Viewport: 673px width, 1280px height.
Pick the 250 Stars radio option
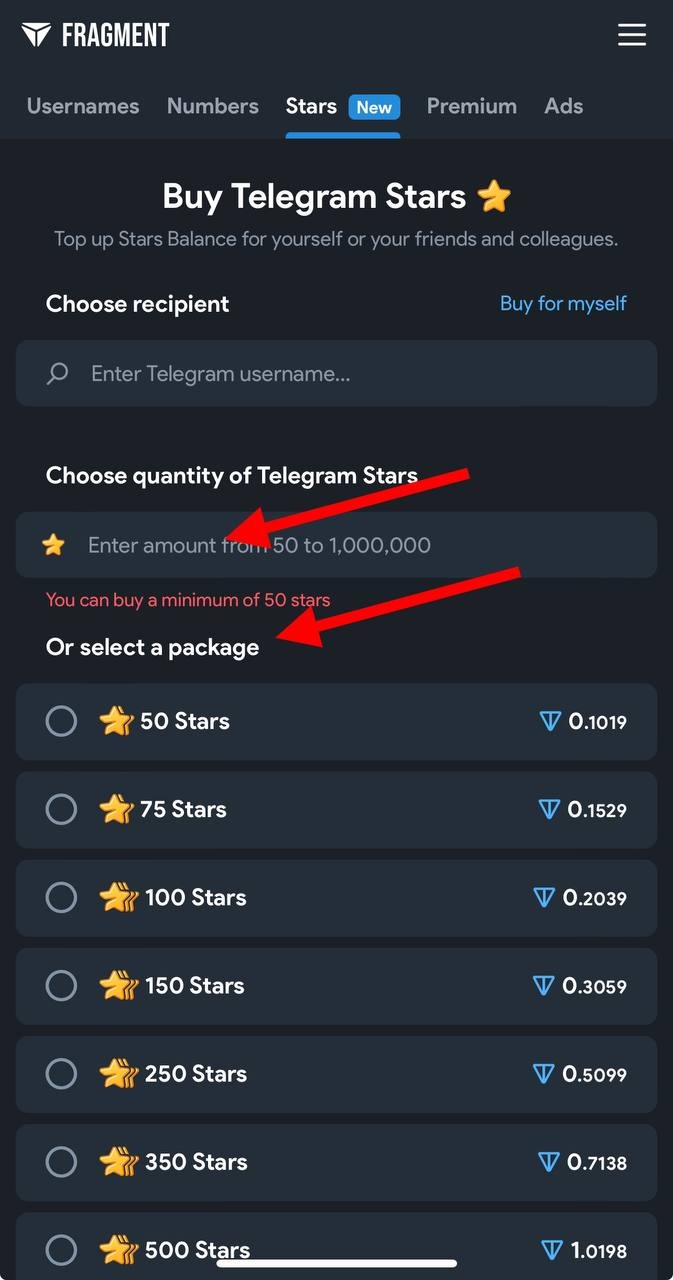pos(61,1074)
